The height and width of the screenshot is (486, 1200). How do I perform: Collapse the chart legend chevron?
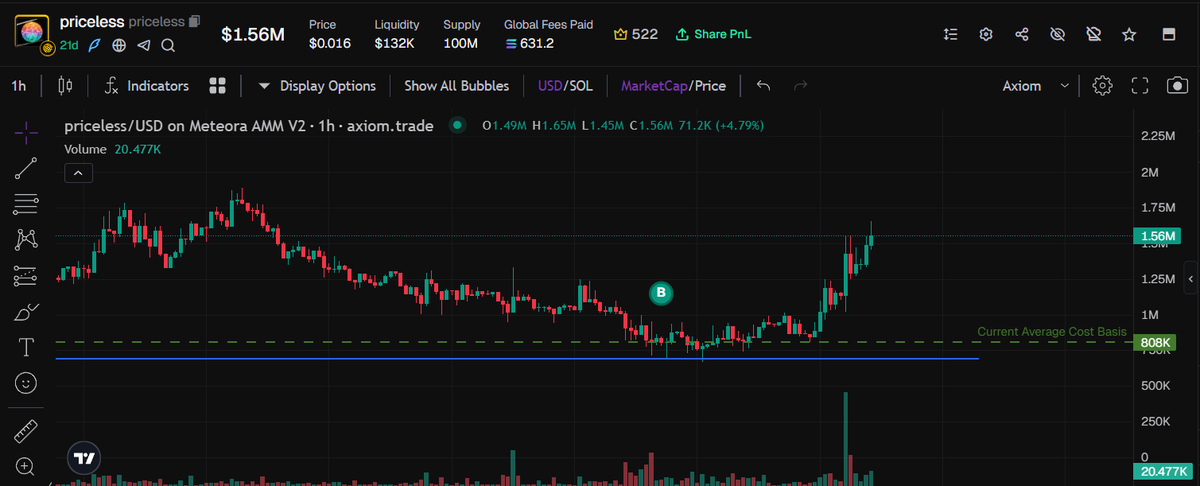pyautogui.click(x=78, y=173)
